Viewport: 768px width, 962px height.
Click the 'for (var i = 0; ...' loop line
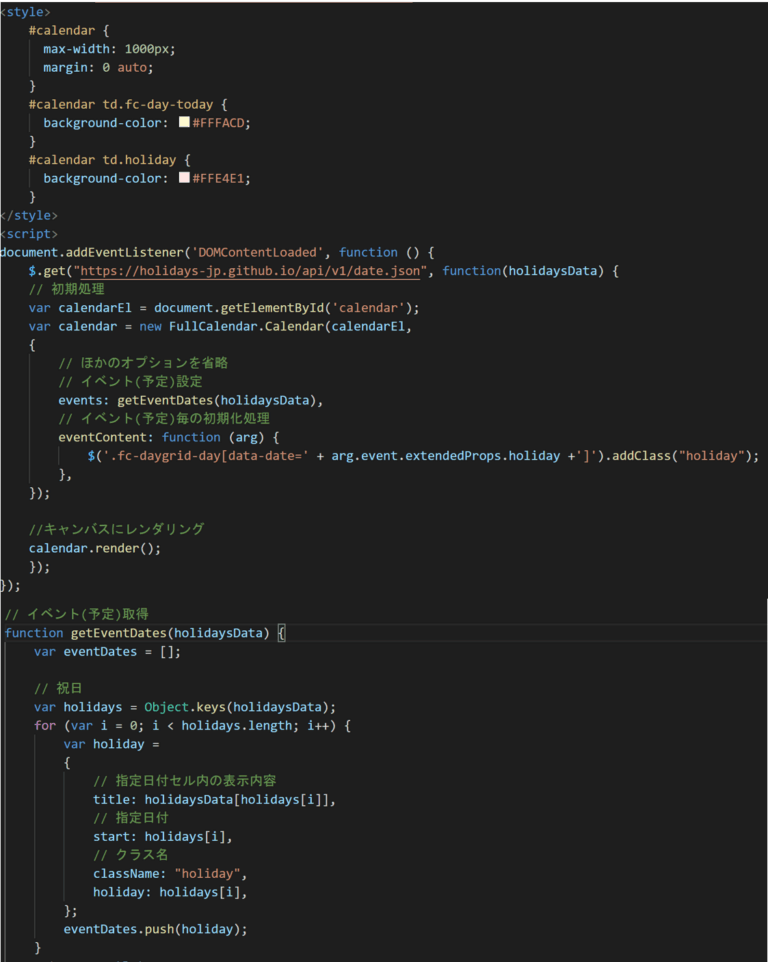pos(192,725)
